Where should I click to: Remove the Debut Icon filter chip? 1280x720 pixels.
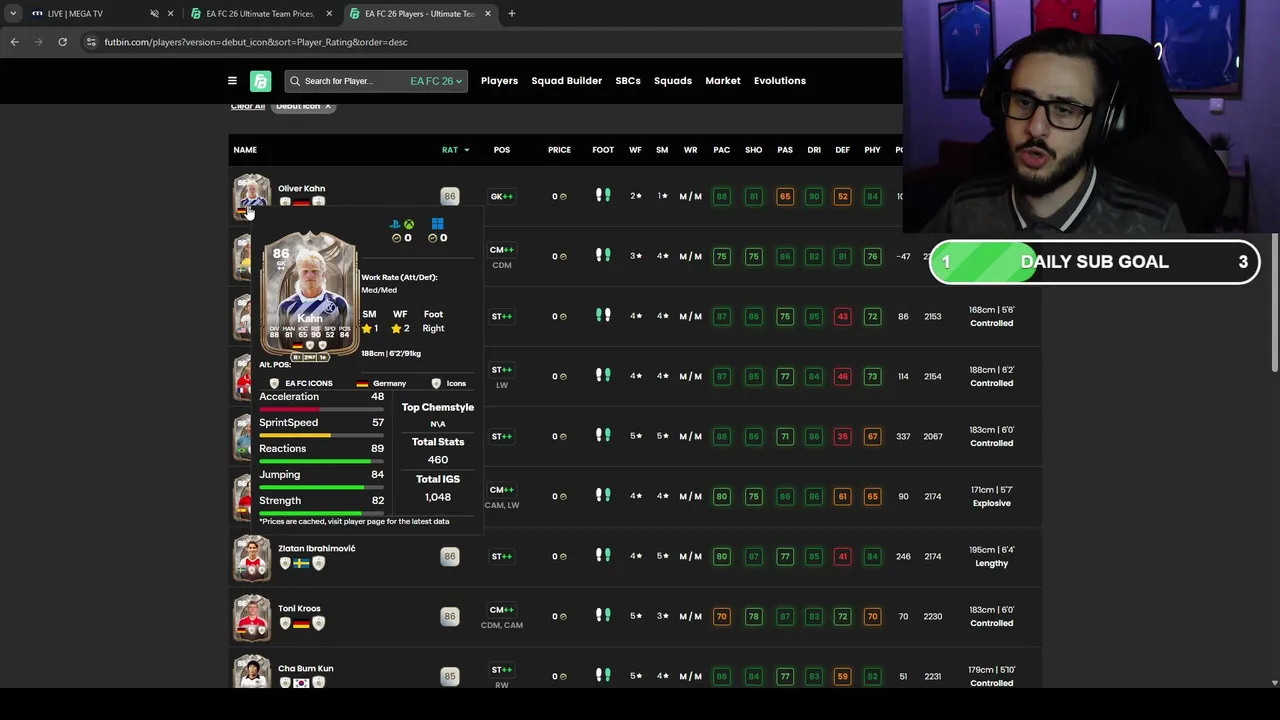327,106
